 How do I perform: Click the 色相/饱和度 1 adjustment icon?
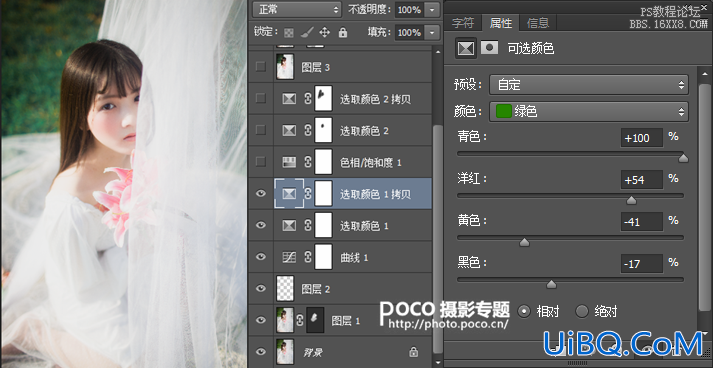click(x=289, y=162)
